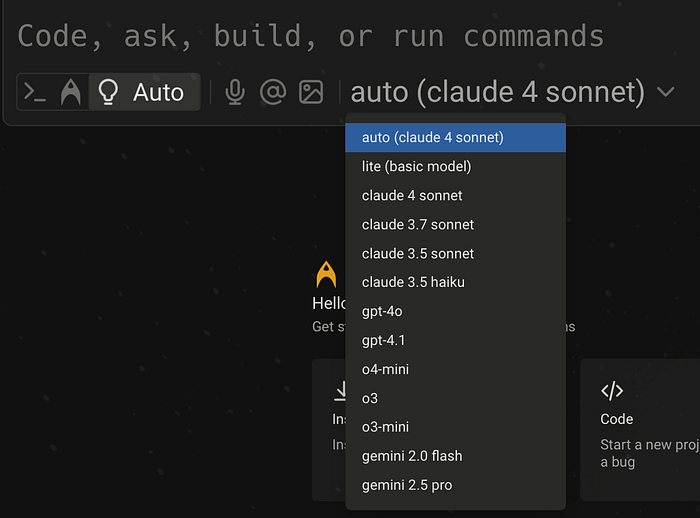Start voice input with the microphone icon
The image size is (700, 518).
click(235, 92)
